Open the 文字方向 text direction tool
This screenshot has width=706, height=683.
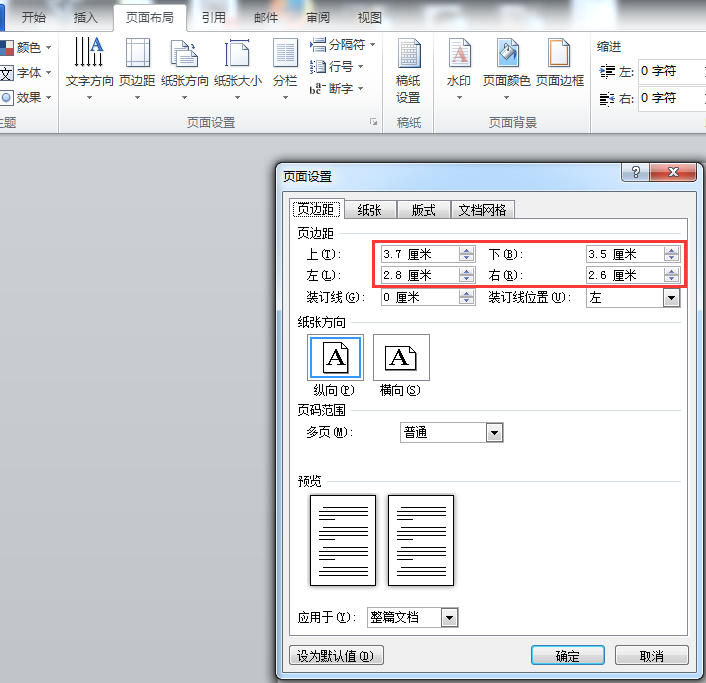click(x=89, y=68)
